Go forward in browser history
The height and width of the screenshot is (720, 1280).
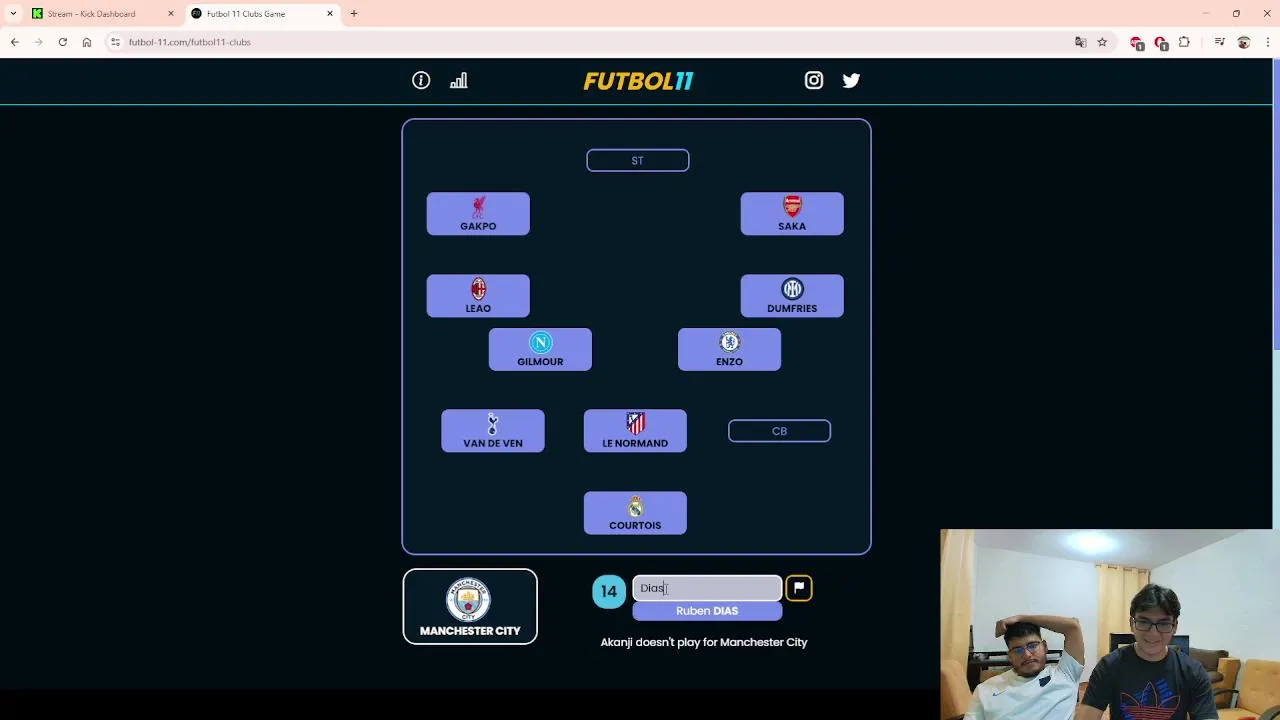(x=39, y=42)
